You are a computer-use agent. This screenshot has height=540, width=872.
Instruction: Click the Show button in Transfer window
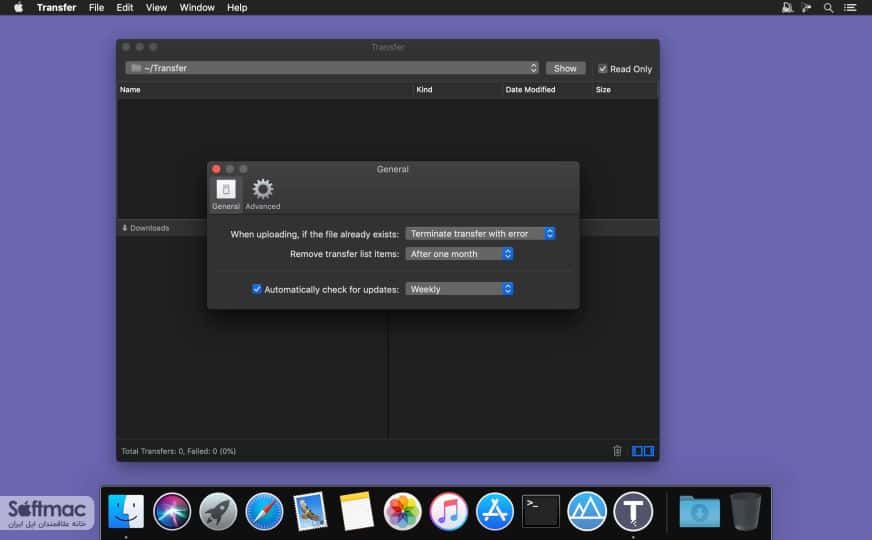click(565, 68)
